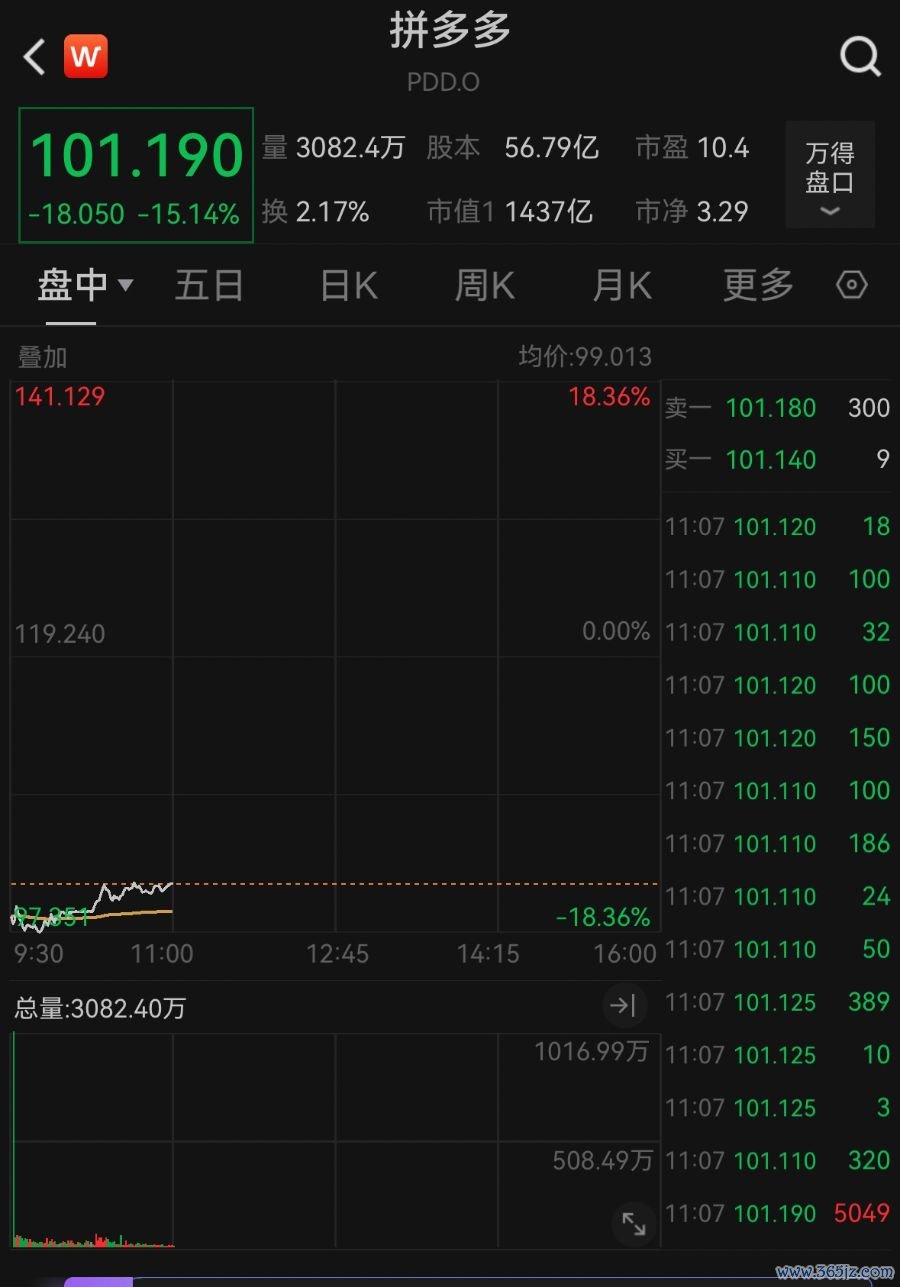Expand the volume chart to fullscreen
Screen dimensions: 900x1287
tap(633, 1222)
